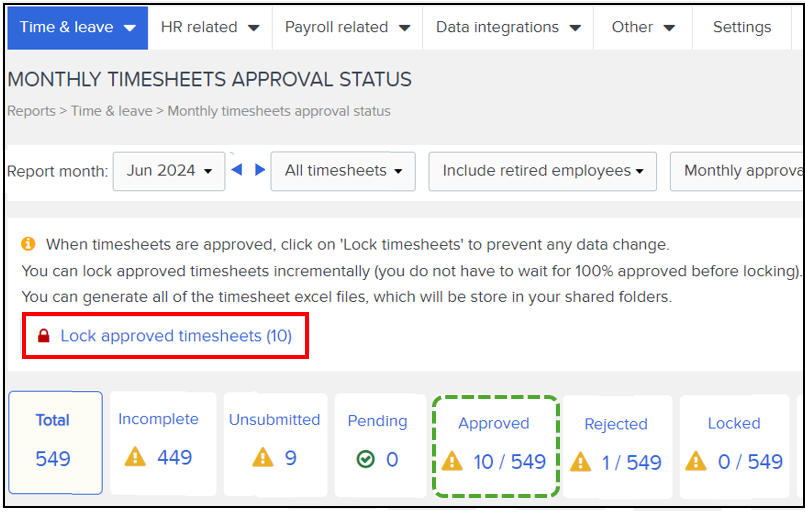Click the green checkmark in Pending card

[x=365, y=459]
